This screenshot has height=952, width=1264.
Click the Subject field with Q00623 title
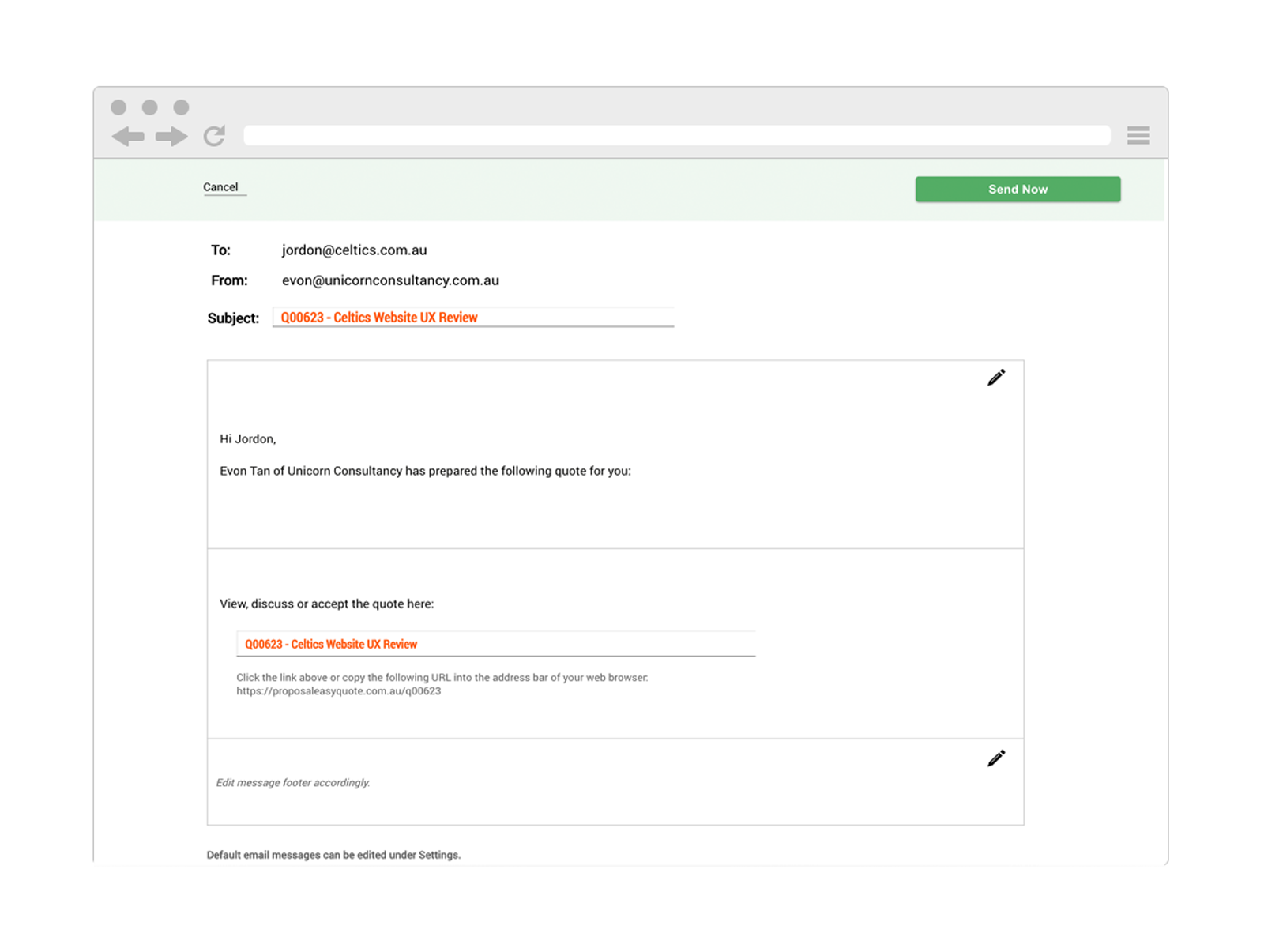pos(473,317)
